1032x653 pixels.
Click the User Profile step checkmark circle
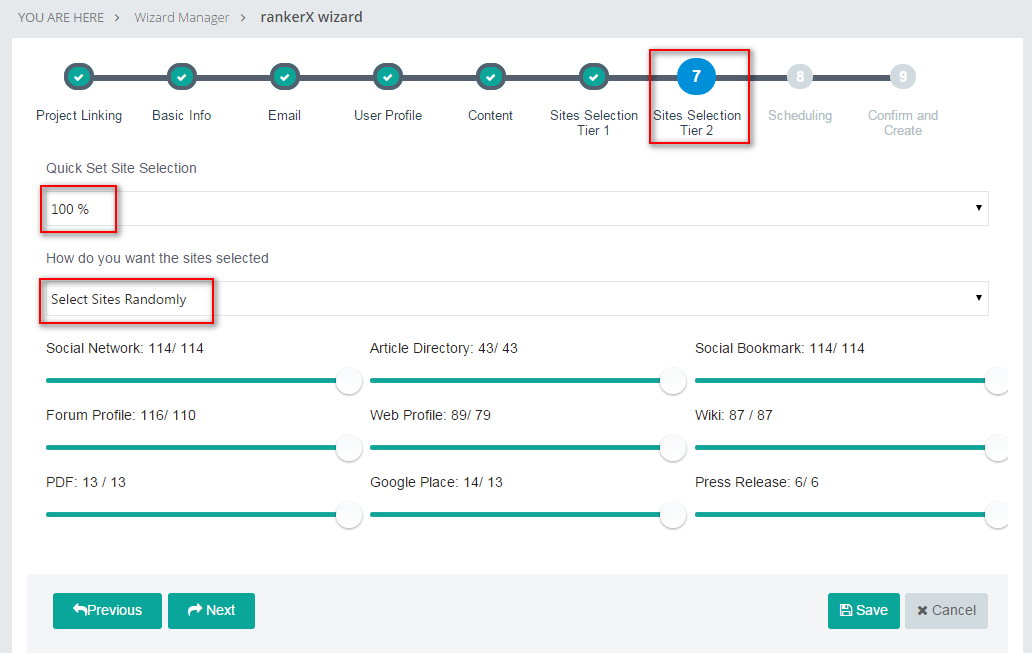(388, 77)
